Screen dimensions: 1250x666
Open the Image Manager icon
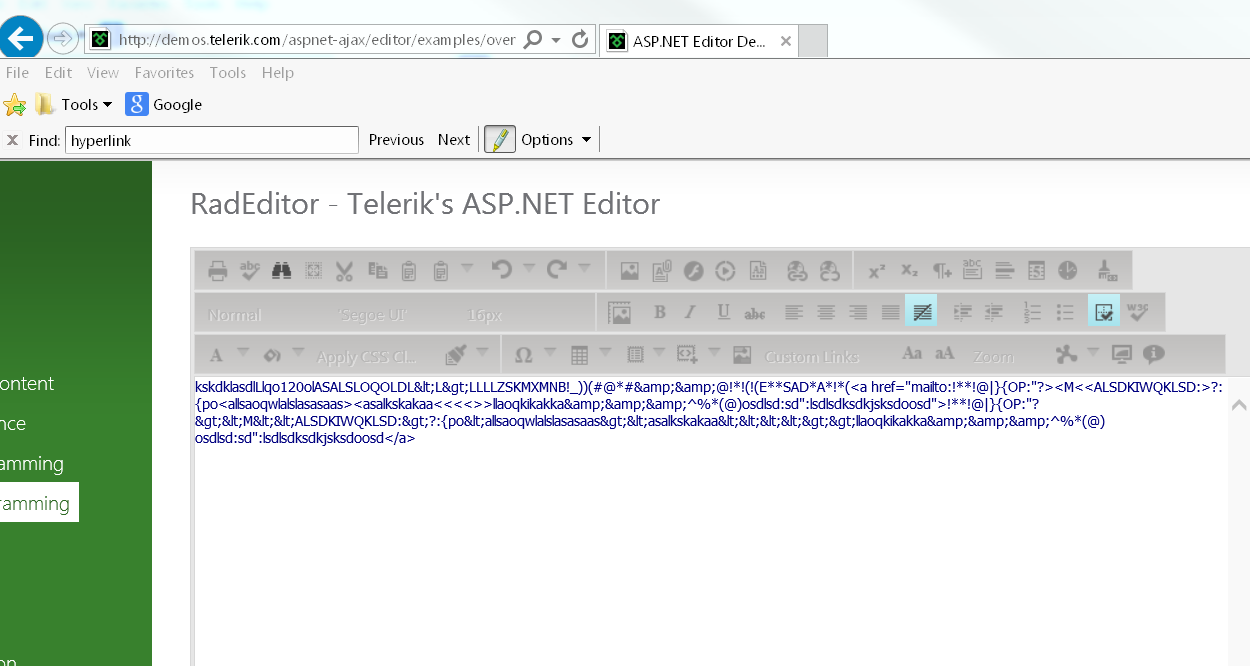click(629, 270)
